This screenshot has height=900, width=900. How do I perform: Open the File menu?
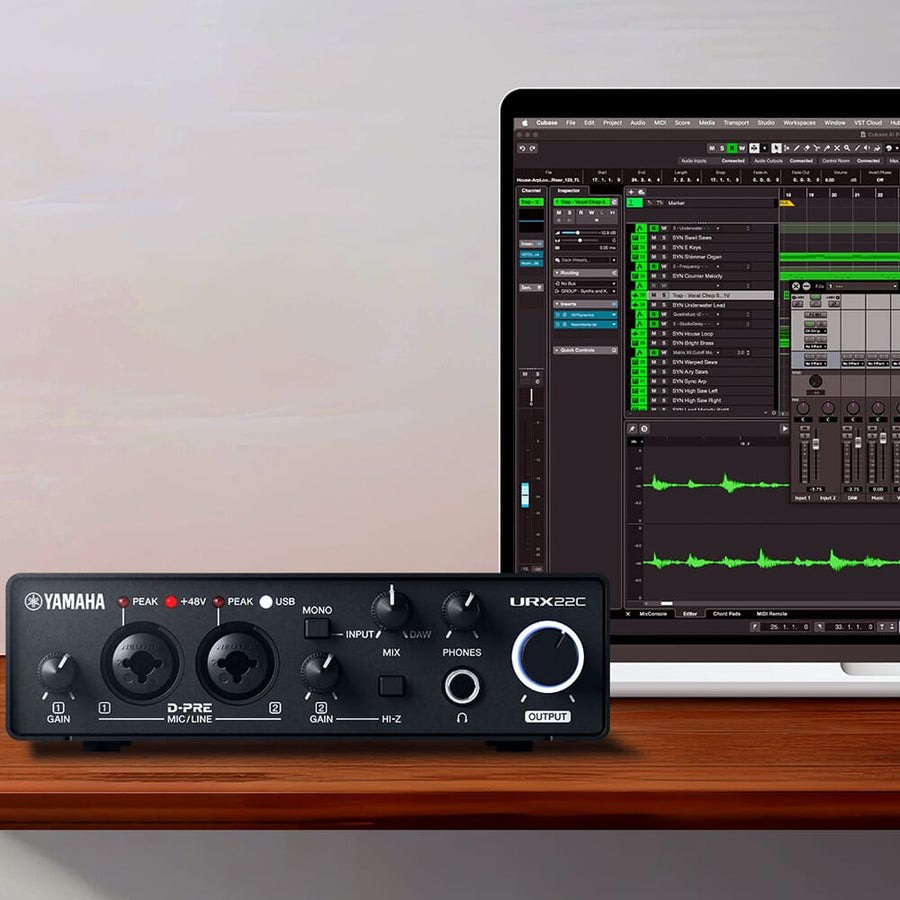coord(571,123)
